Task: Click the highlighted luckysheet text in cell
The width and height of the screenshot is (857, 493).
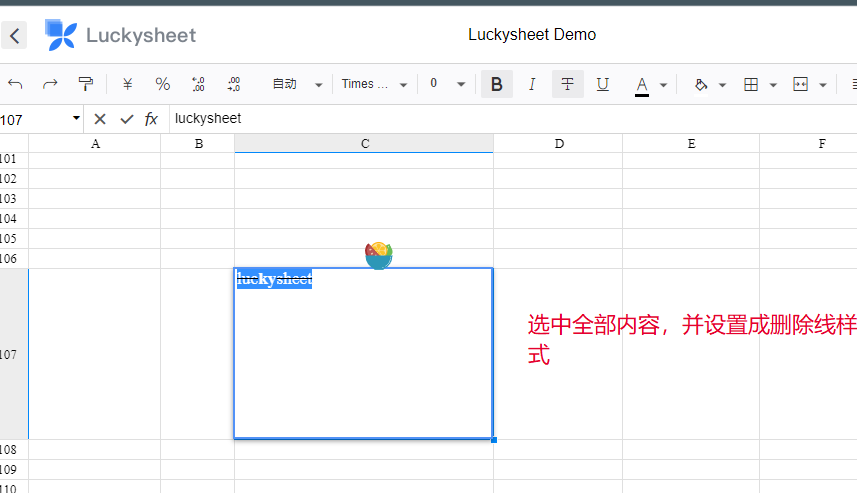Action: (x=274, y=279)
